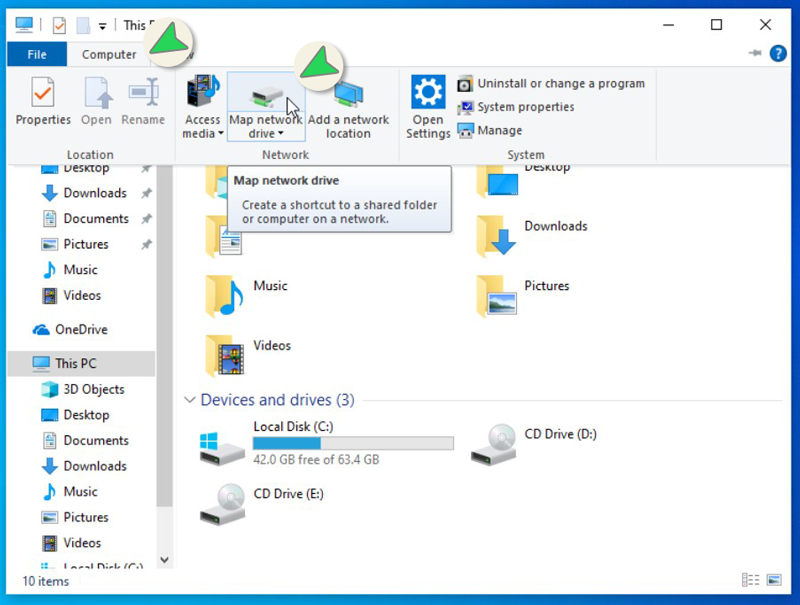
Task: Open the Customize Quick Access Toolbar dropdown
Action: [103, 26]
